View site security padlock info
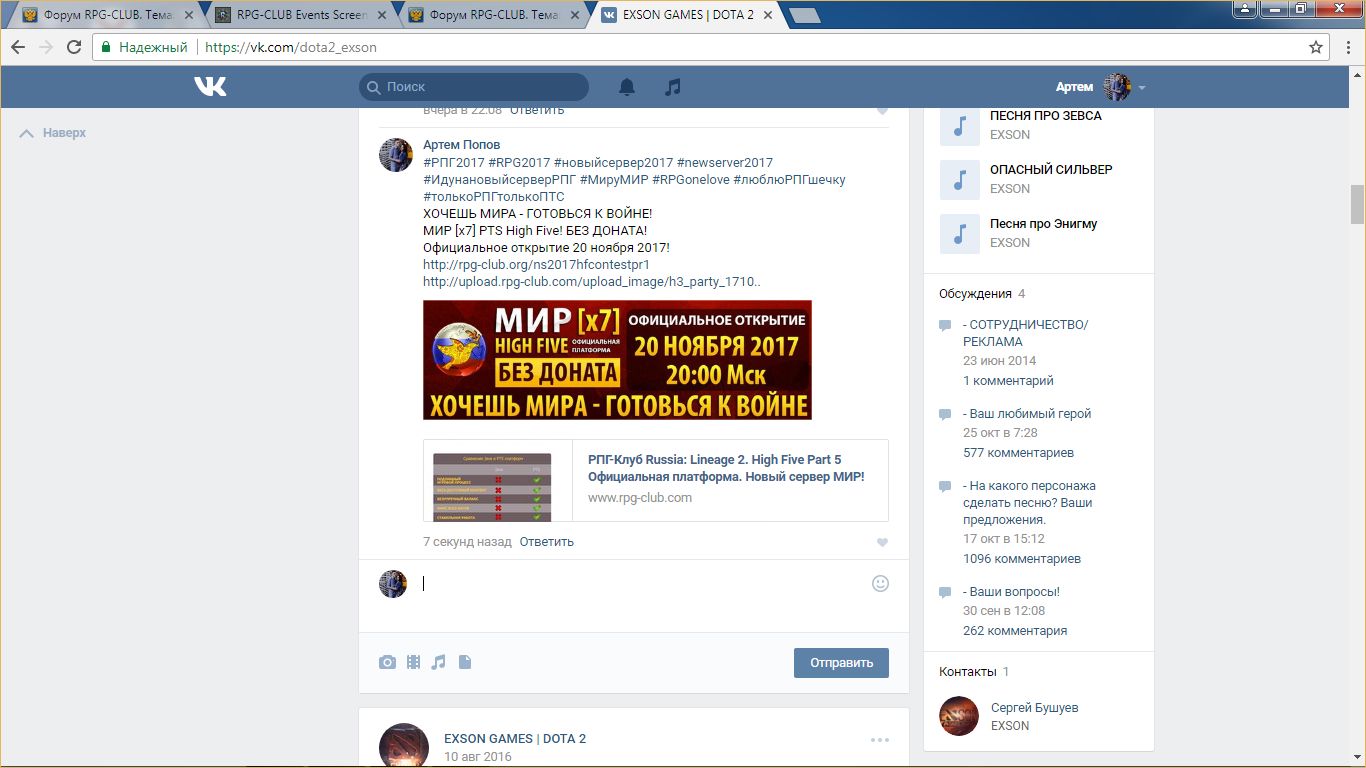 click(107, 47)
